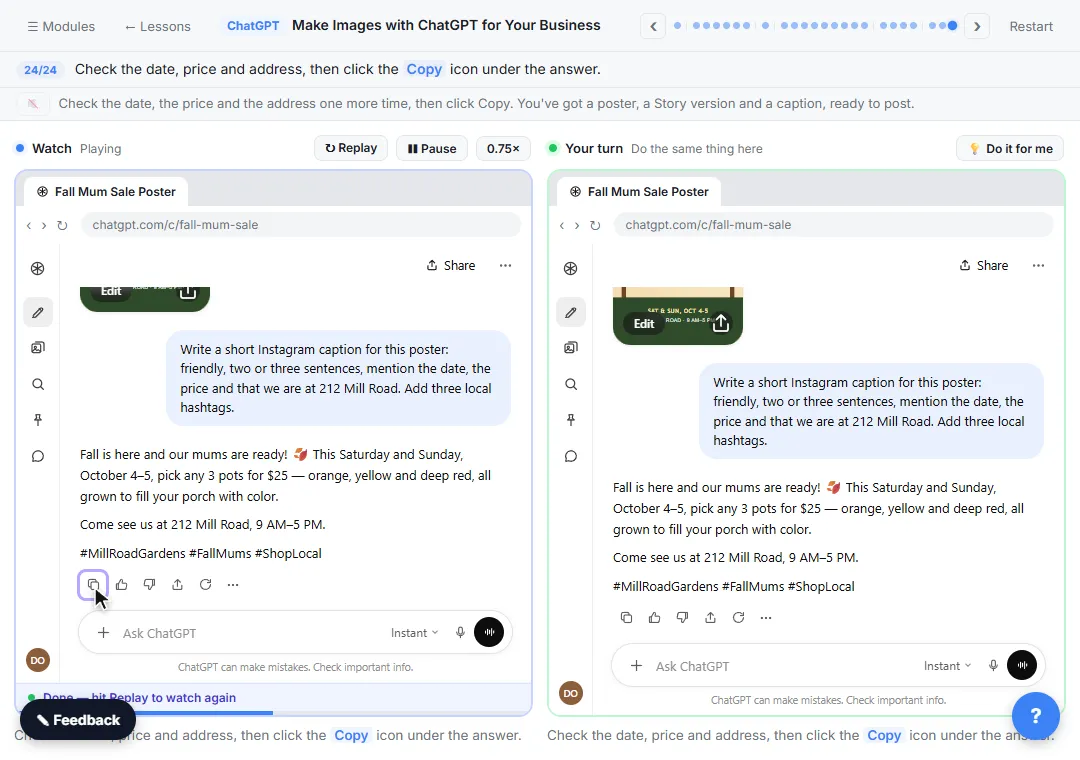Open the new chat pencil icon in the Your turn sidebar
1080x760 pixels.
pyautogui.click(x=571, y=312)
